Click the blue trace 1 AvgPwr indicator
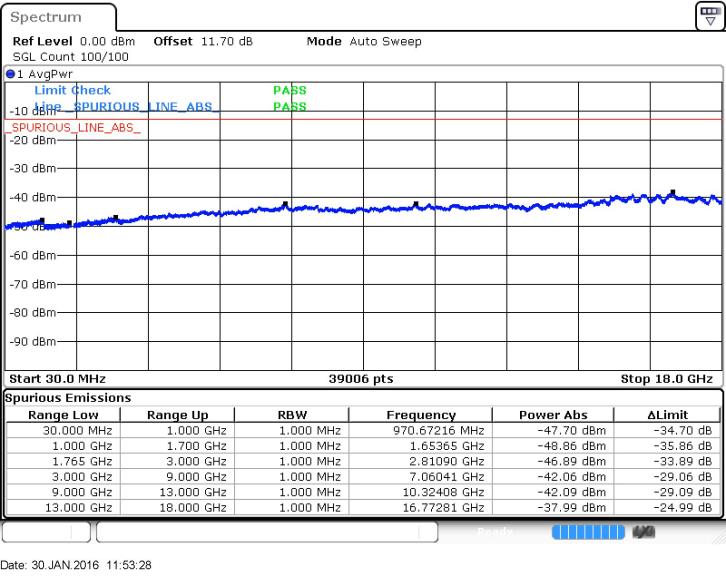The image size is (726, 586). (10, 74)
